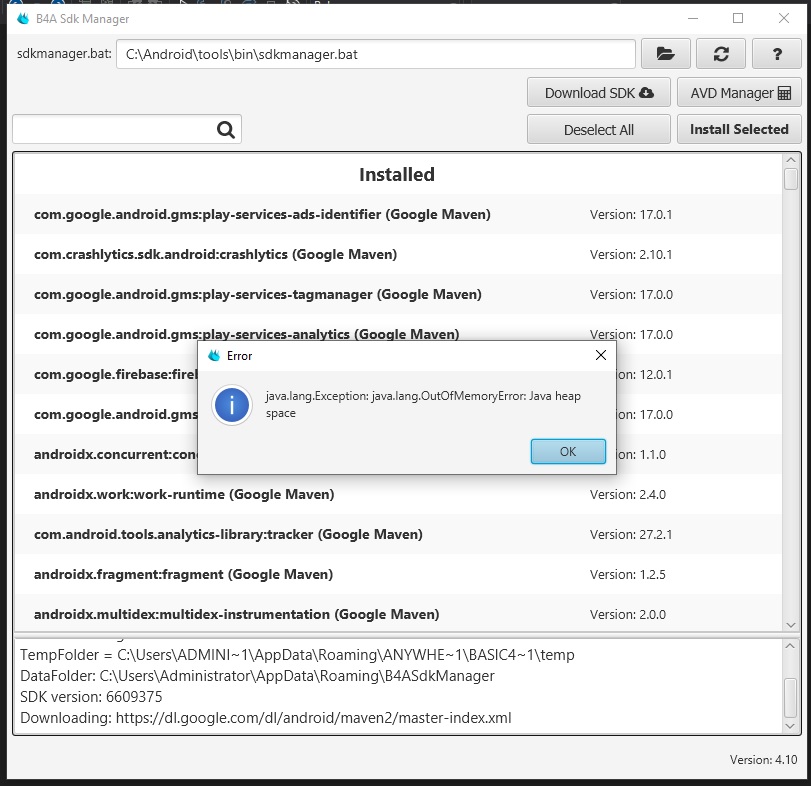Click package list scrollbar up arrow
Viewport: 811px width, 786px height.
[x=790, y=160]
